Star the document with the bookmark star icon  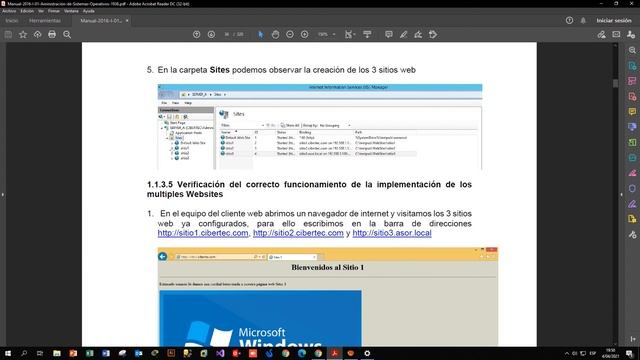[23, 35]
